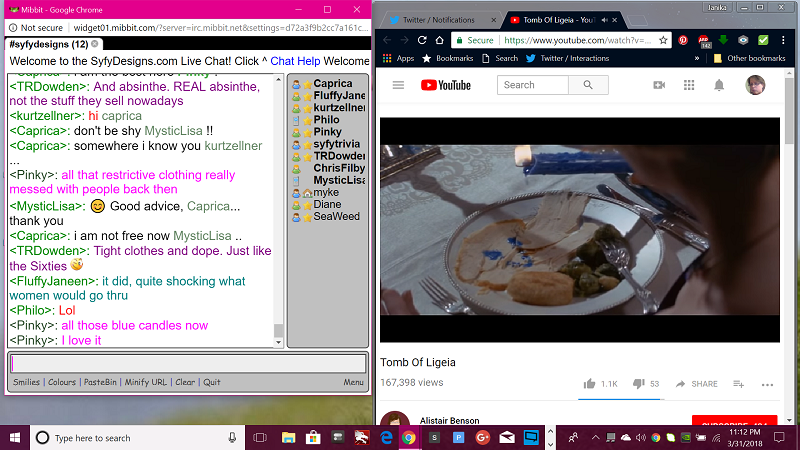Open the YouTube hamburger guide menu
Viewport: 800px width, 450px height.
[x=398, y=85]
